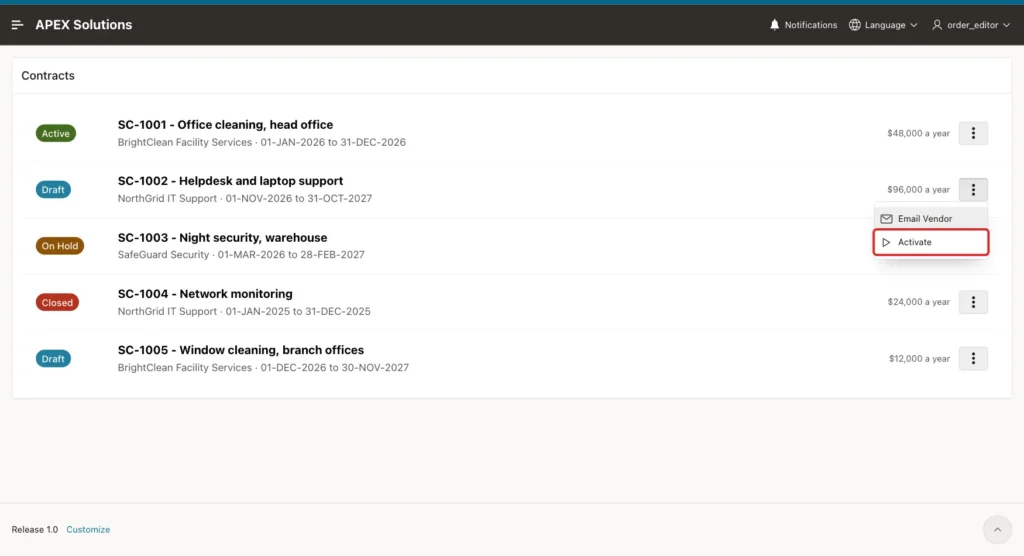Image resolution: width=1024 pixels, height=556 pixels.
Task: Select Activate in the context menu
Action: point(931,242)
